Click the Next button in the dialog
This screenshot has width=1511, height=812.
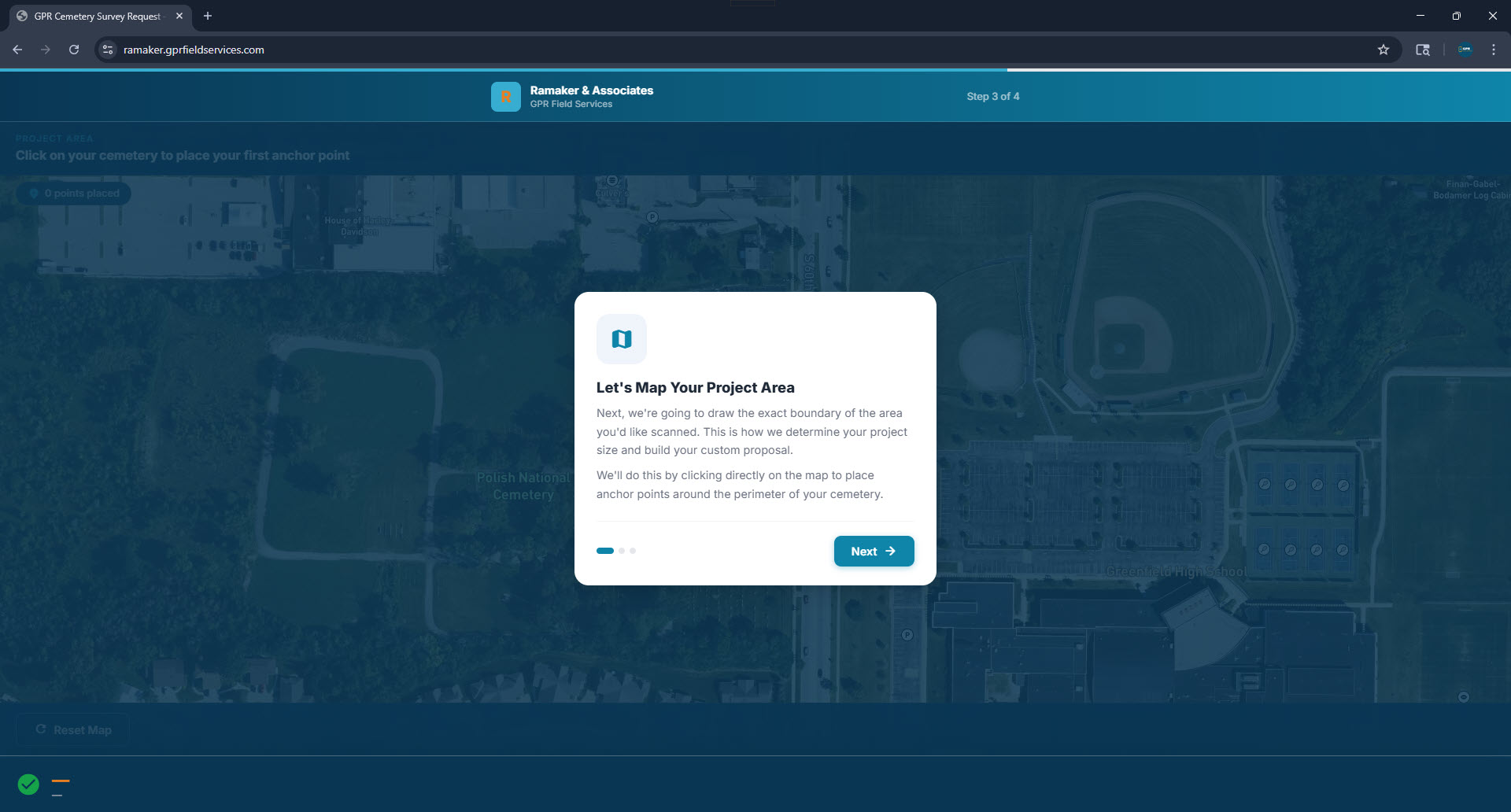coord(874,552)
